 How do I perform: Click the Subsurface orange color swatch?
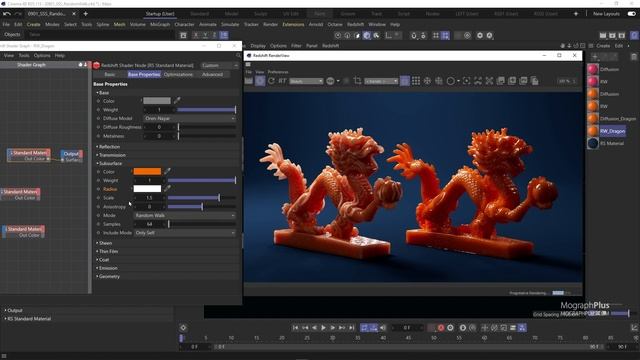147,171
